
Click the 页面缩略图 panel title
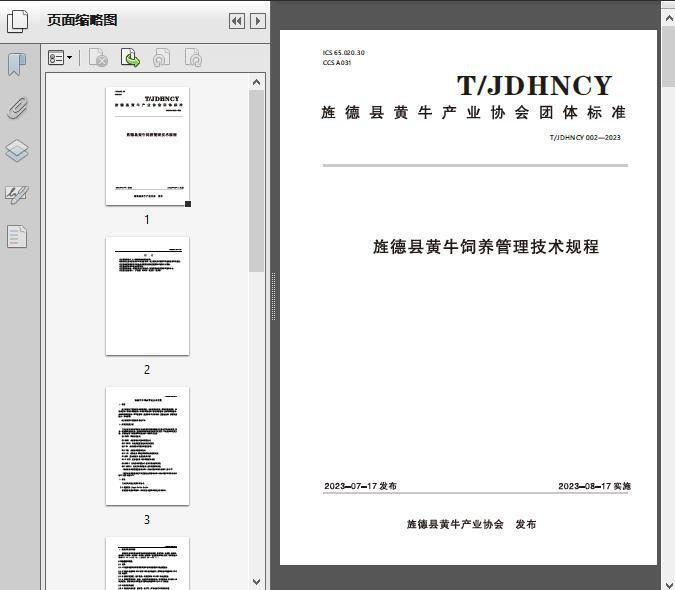(82, 20)
